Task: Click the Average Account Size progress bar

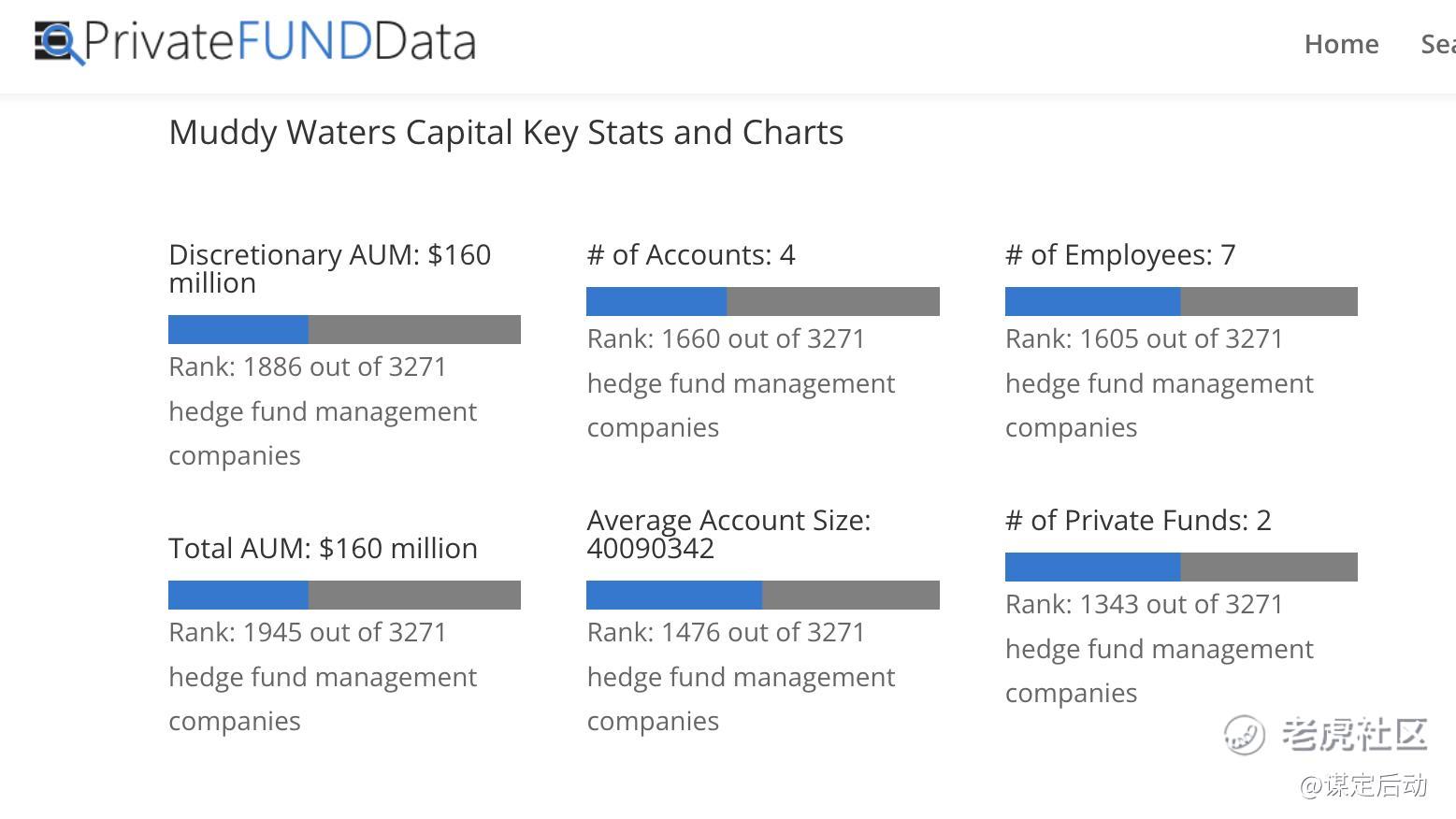Action: coord(762,595)
